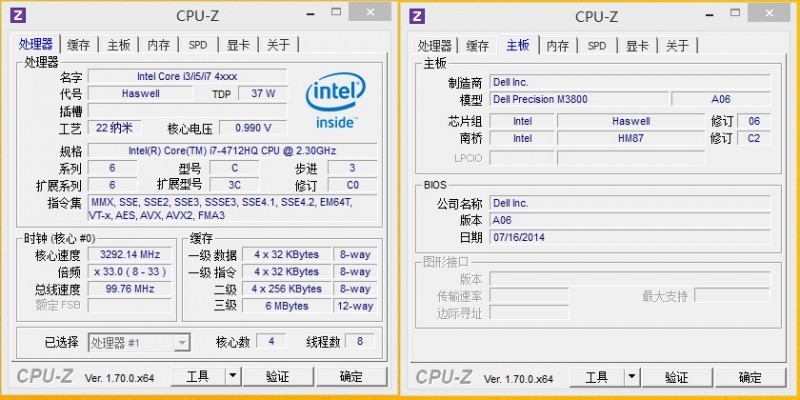800x400 pixels.
Task: Switch to the 处理器 tab in the right window
Action: (435, 45)
